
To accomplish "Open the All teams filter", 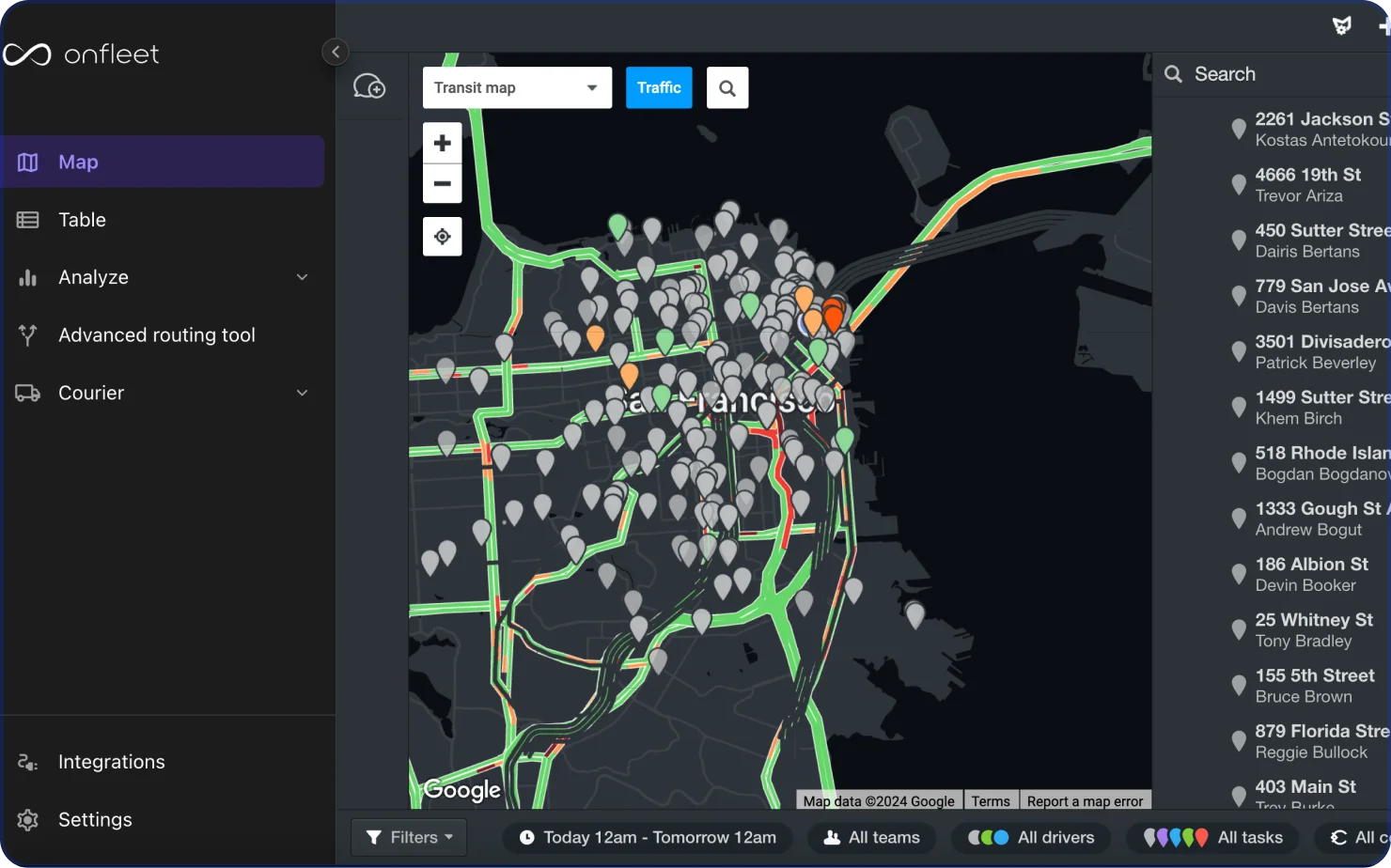I will (x=871, y=837).
